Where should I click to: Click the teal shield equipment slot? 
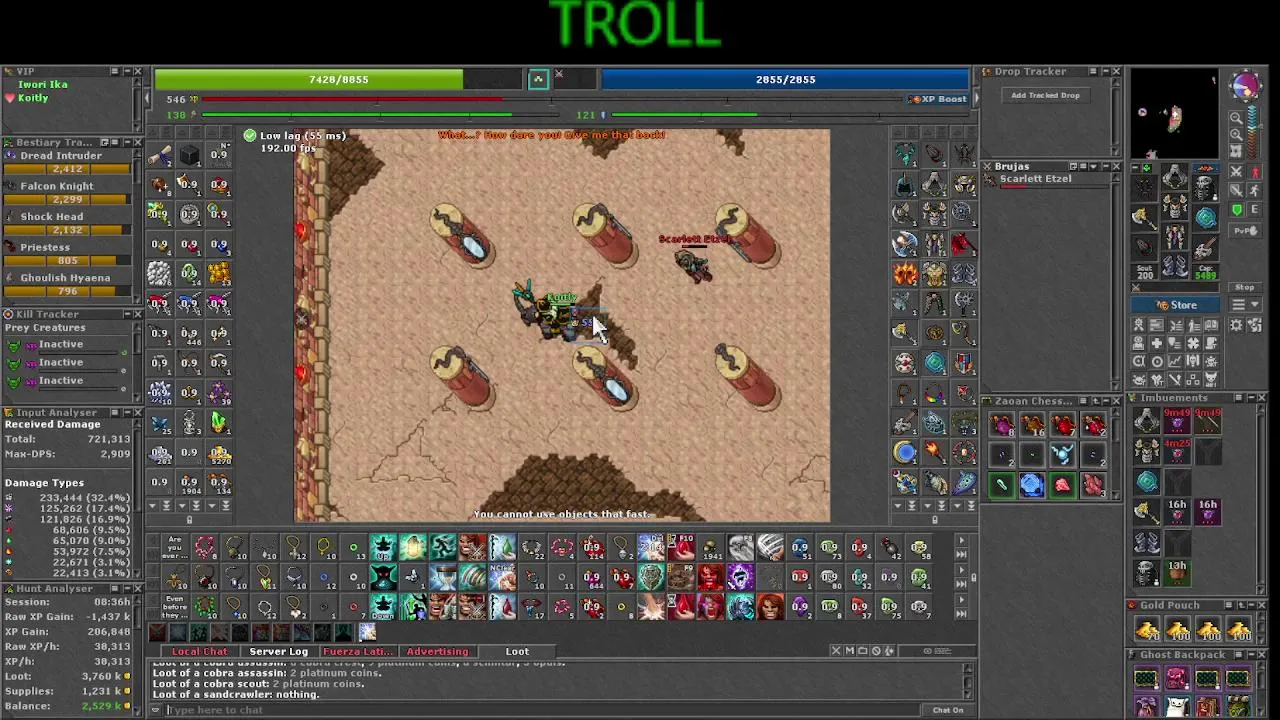(1206, 217)
